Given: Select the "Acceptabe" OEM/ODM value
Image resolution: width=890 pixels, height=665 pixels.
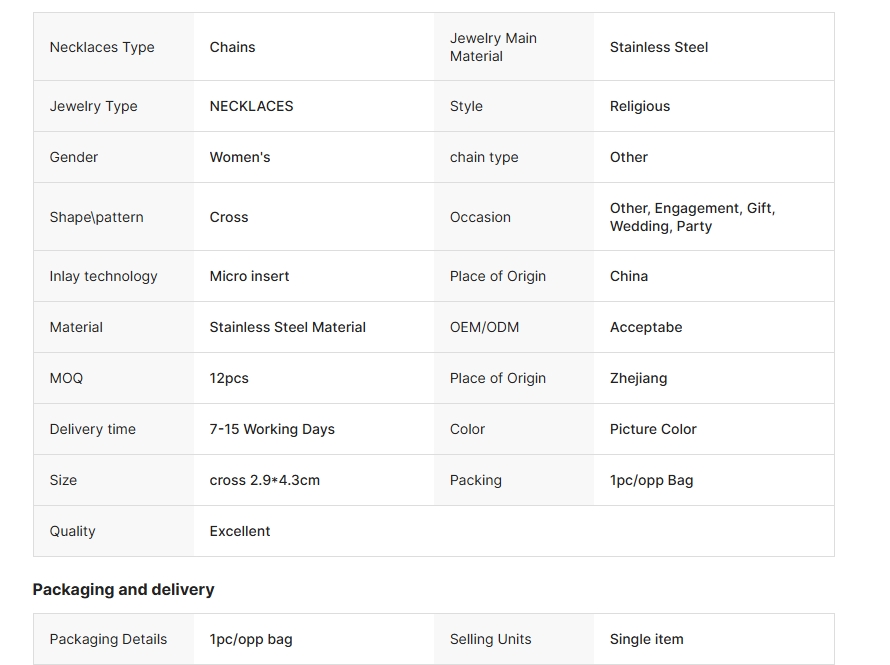Looking at the screenshot, I should [x=645, y=327].
